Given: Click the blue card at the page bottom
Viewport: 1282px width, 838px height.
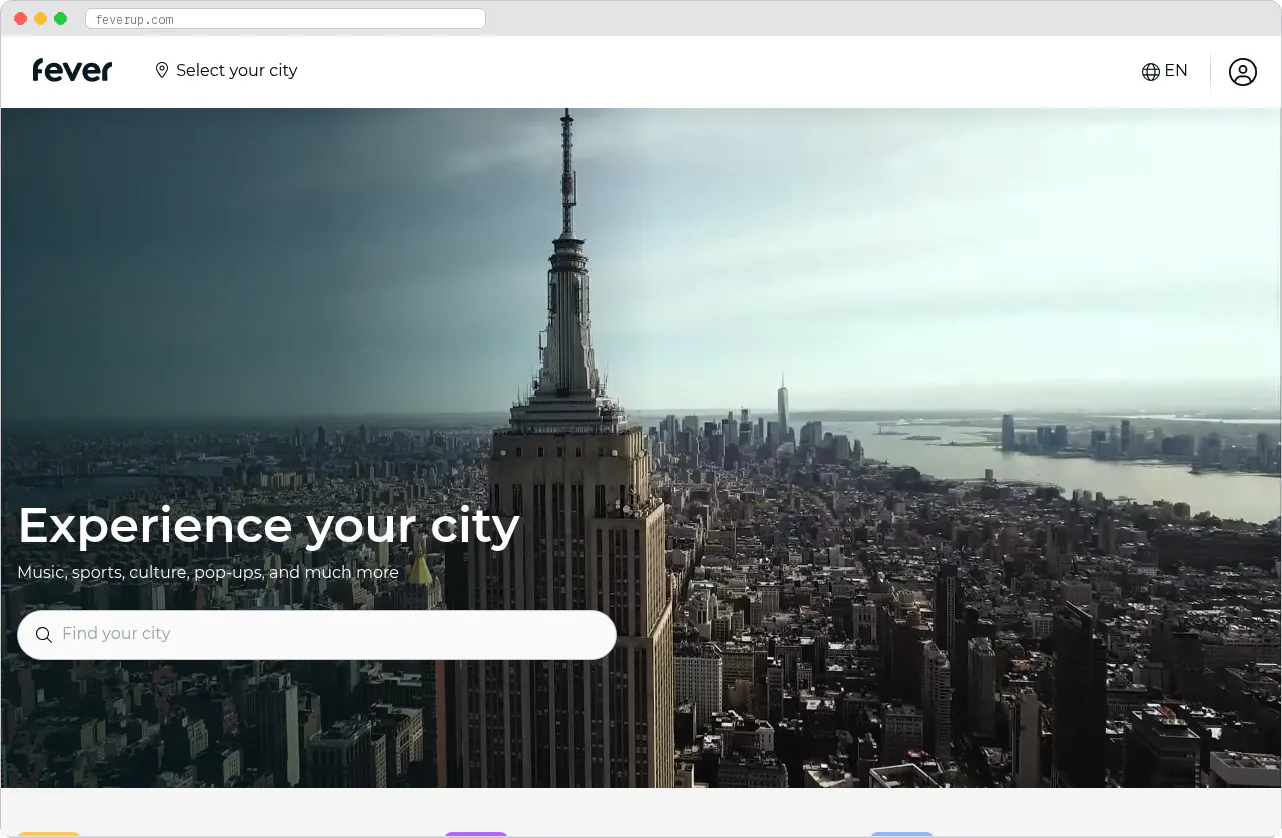Looking at the screenshot, I should 903,834.
